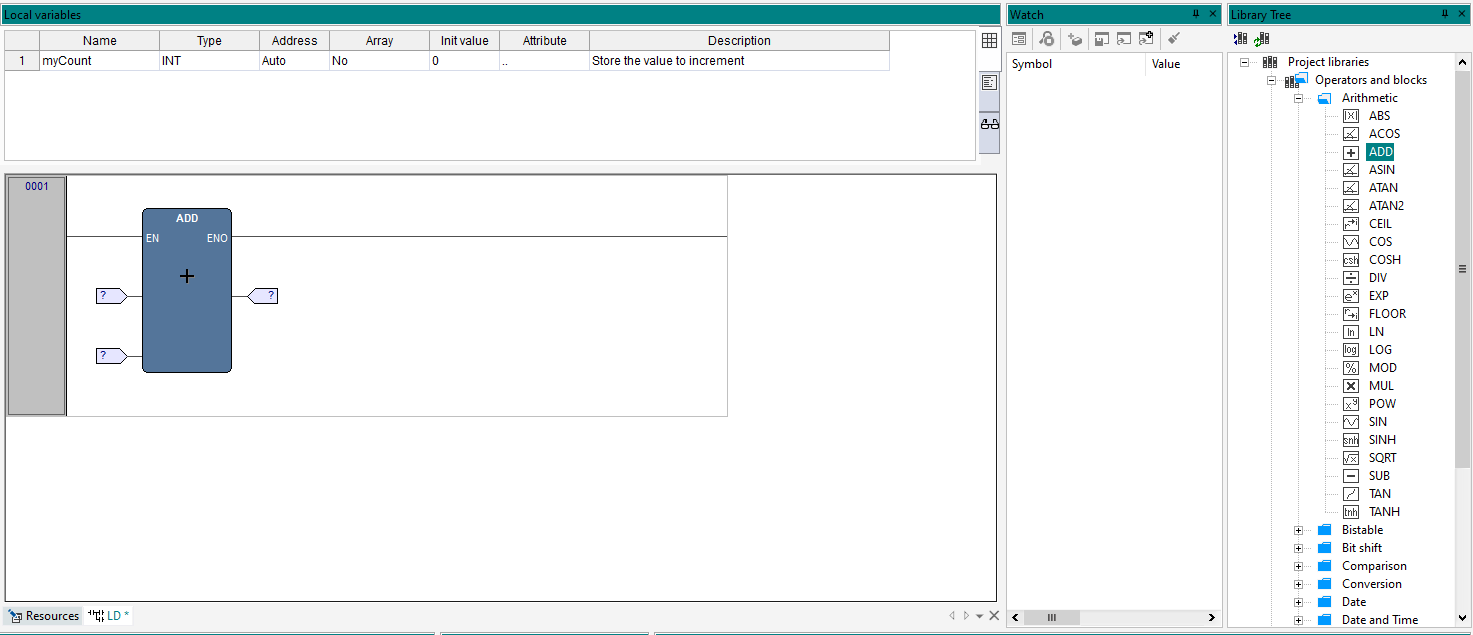This screenshot has height=635, width=1473.
Task: Select the ADD block in the ladder rung
Action: click(187, 290)
